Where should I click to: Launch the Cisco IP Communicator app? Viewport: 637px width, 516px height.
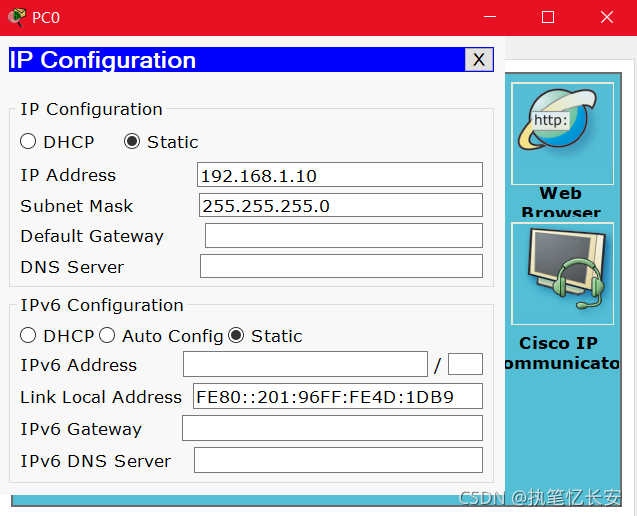[562, 273]
